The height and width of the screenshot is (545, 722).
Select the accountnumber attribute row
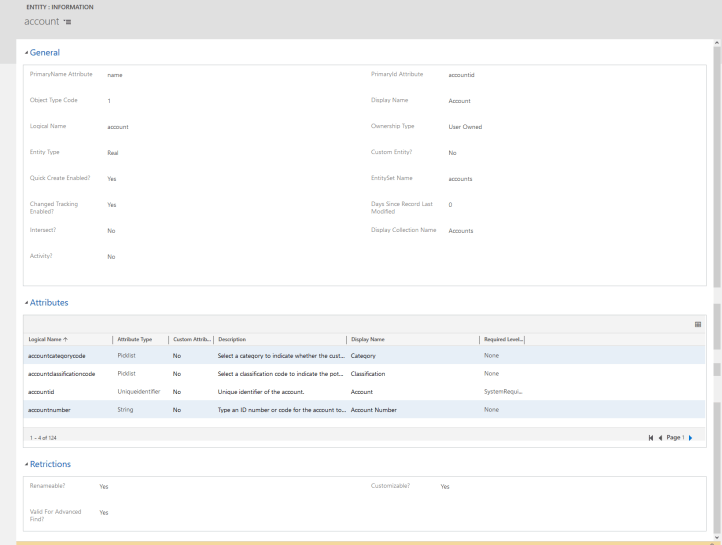click(53, 409)
